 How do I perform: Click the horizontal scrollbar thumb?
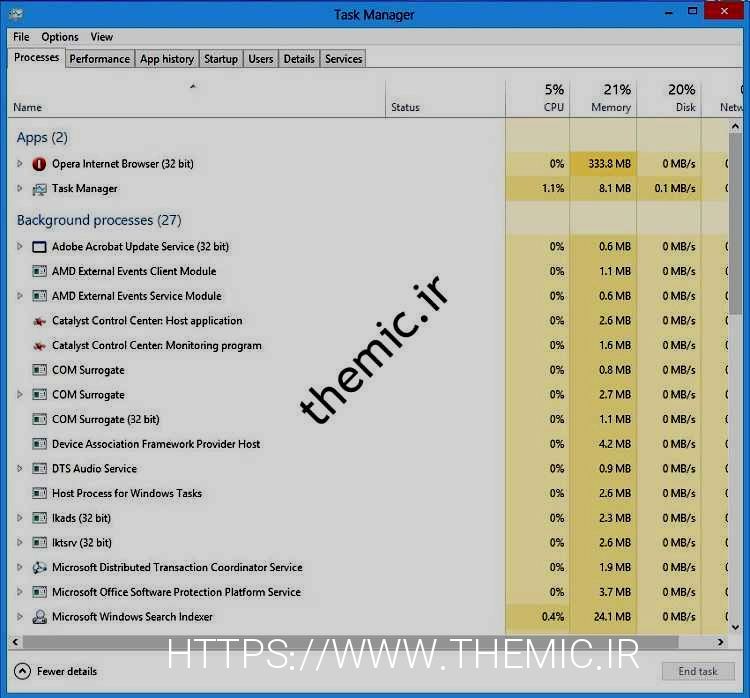point(351,642)
